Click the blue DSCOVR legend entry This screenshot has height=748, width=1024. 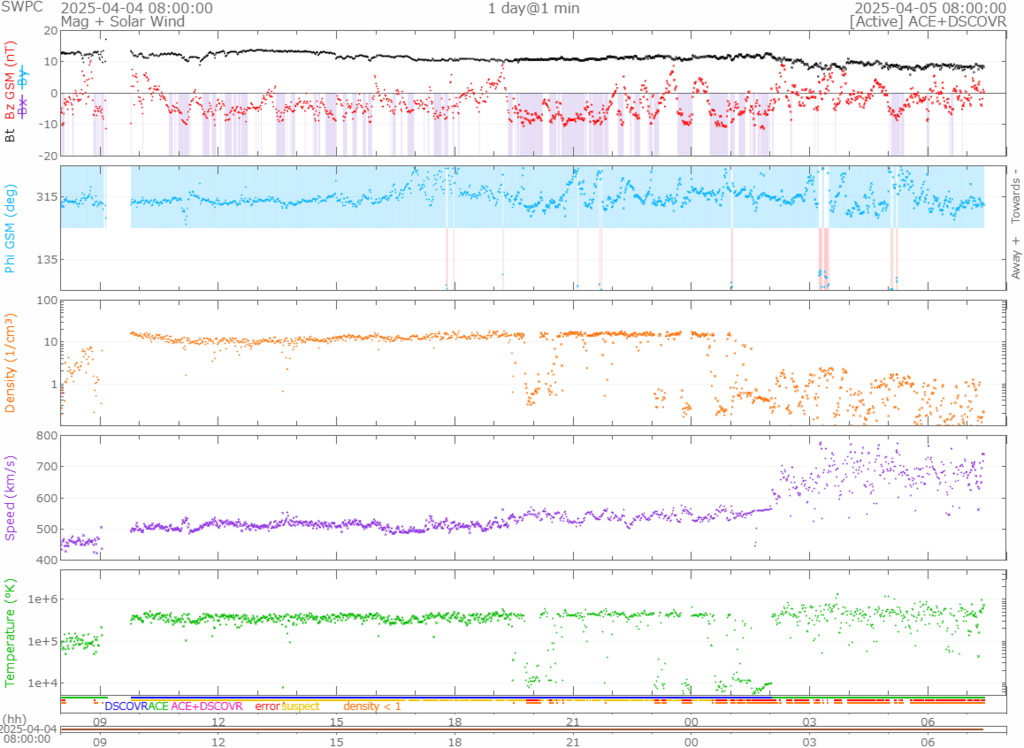(x=126, y=706)
